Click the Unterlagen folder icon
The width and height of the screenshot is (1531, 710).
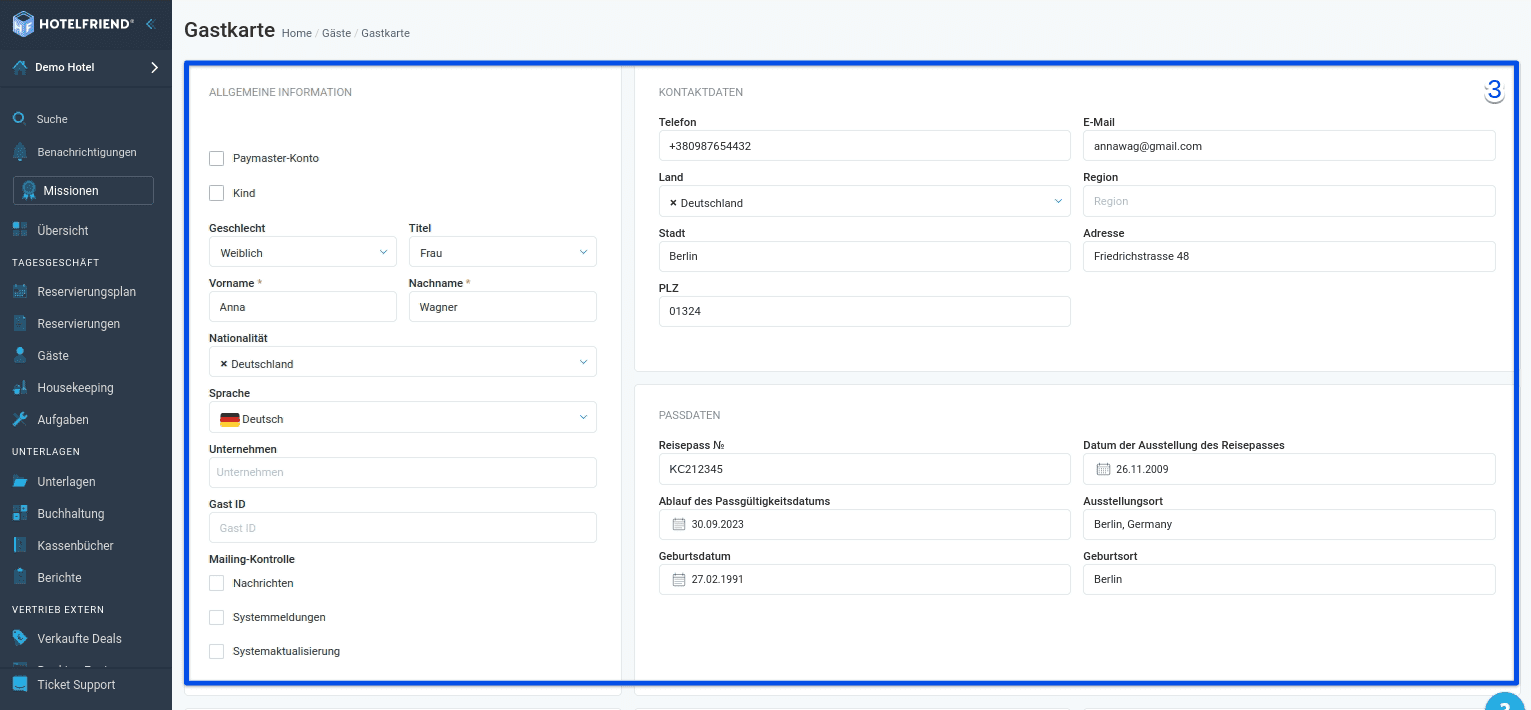20,481
